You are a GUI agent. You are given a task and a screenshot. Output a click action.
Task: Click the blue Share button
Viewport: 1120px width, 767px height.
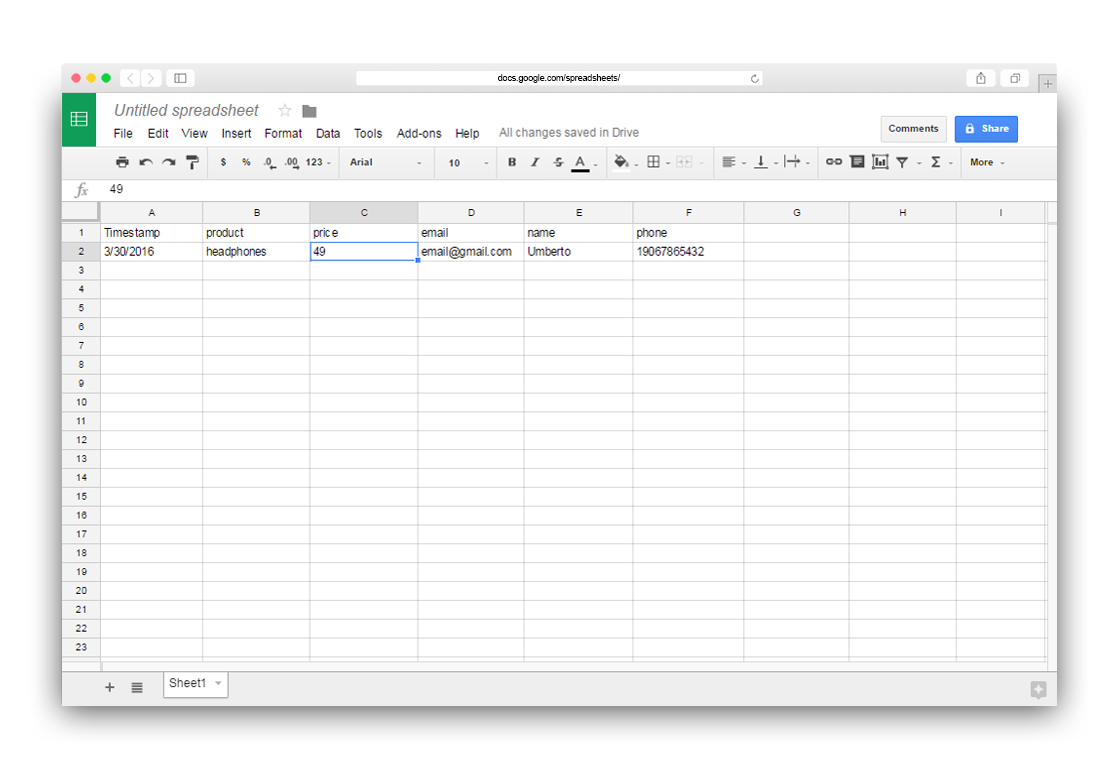[986, 129]
